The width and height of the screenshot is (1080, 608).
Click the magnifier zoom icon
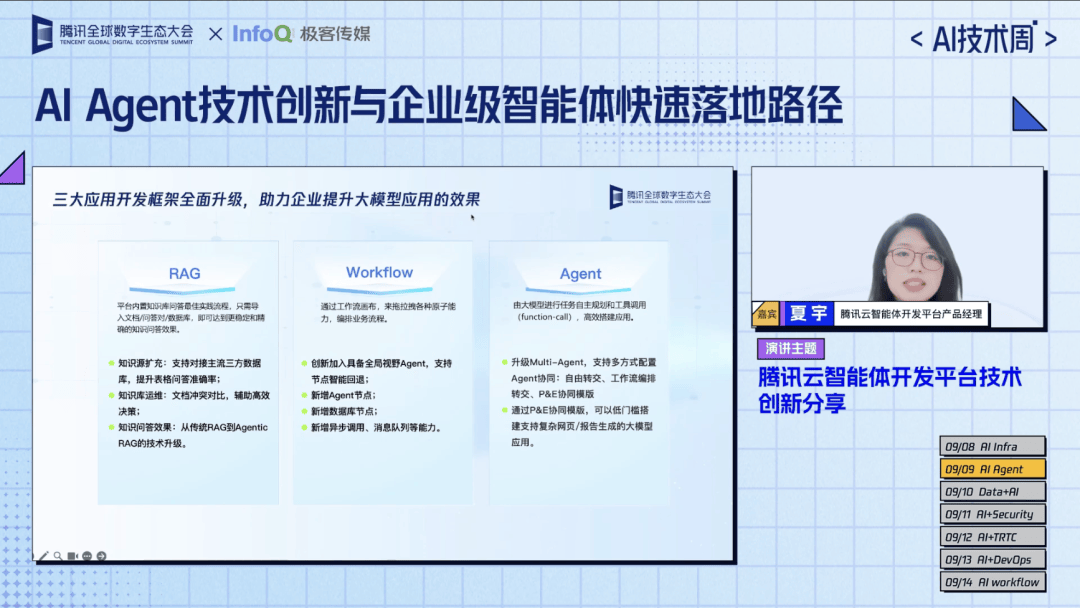click(x=58, y=556)
